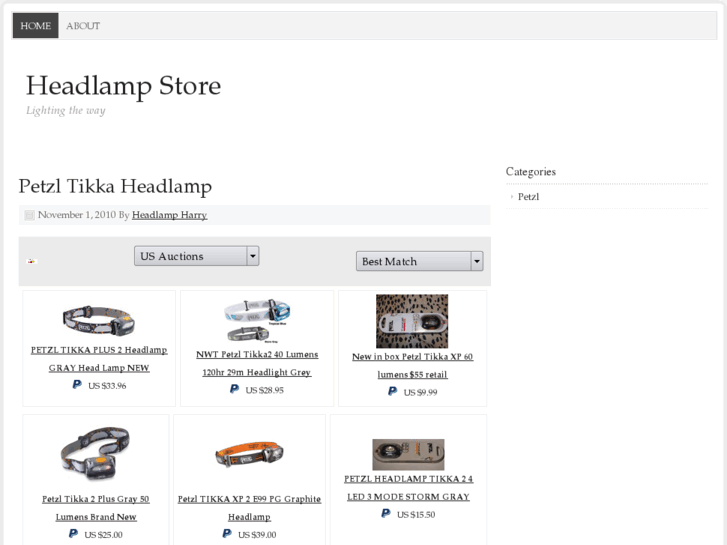Click the US $15.50 price text
Screen dimensions: 727x545
[416, 515]
